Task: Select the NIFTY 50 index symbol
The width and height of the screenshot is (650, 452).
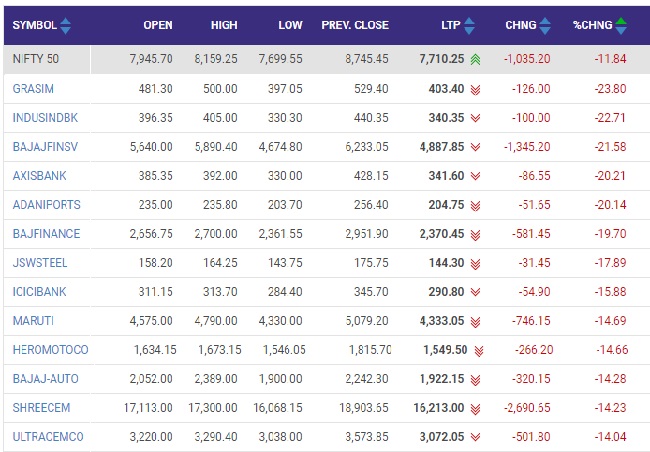Action: point(36,59)
